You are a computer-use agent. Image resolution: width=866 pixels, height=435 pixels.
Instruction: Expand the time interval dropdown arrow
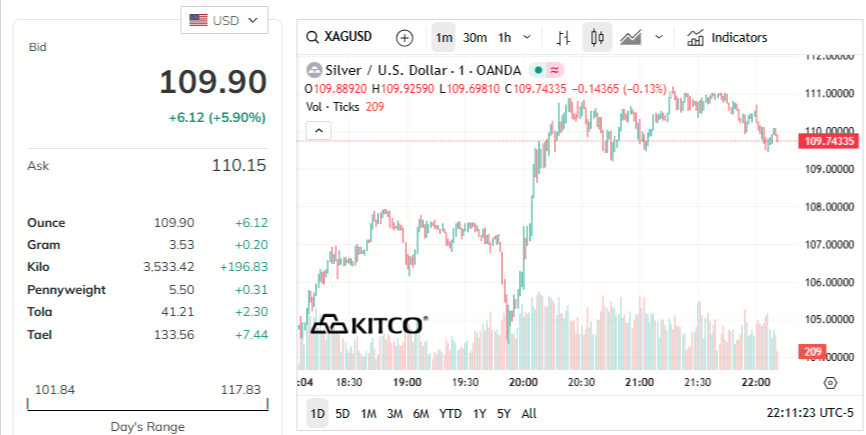pyautogui.click(x=526, y=38)
